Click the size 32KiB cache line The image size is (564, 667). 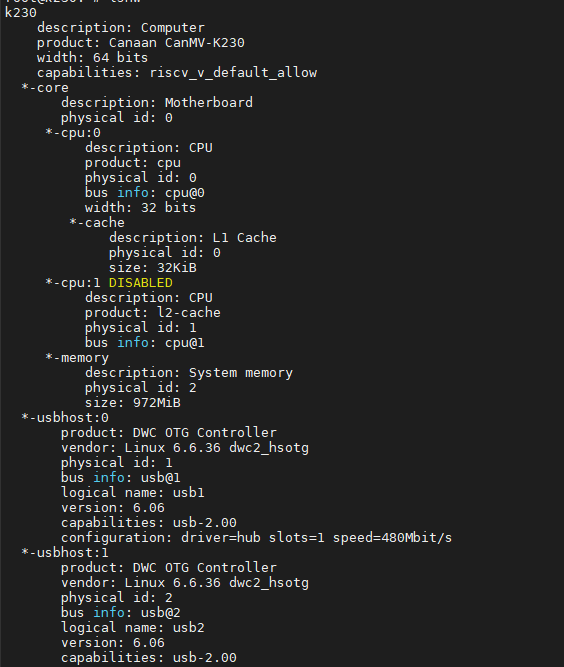click(x=153, y=268)
